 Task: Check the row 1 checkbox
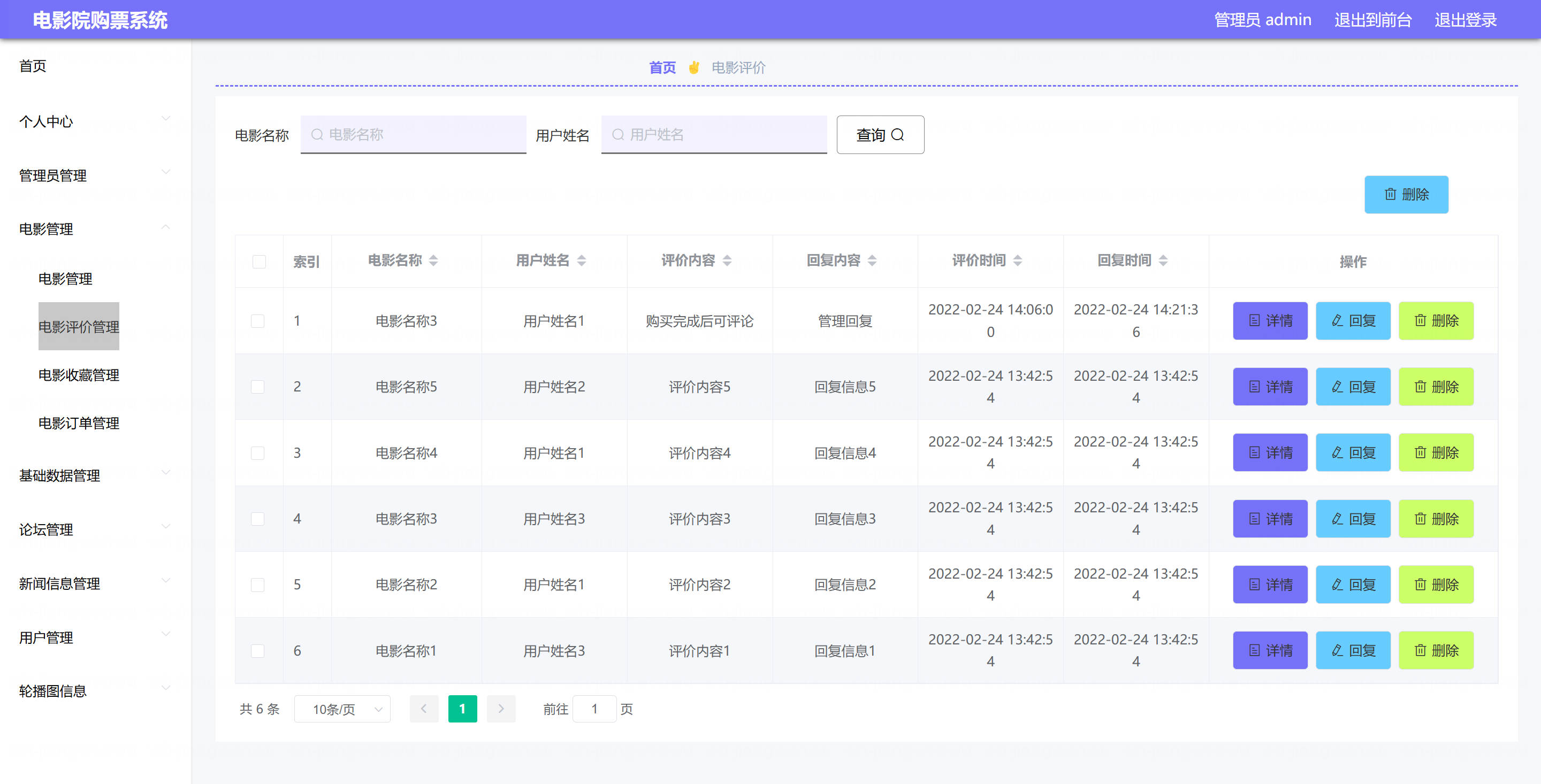click(x=258, y=321)
